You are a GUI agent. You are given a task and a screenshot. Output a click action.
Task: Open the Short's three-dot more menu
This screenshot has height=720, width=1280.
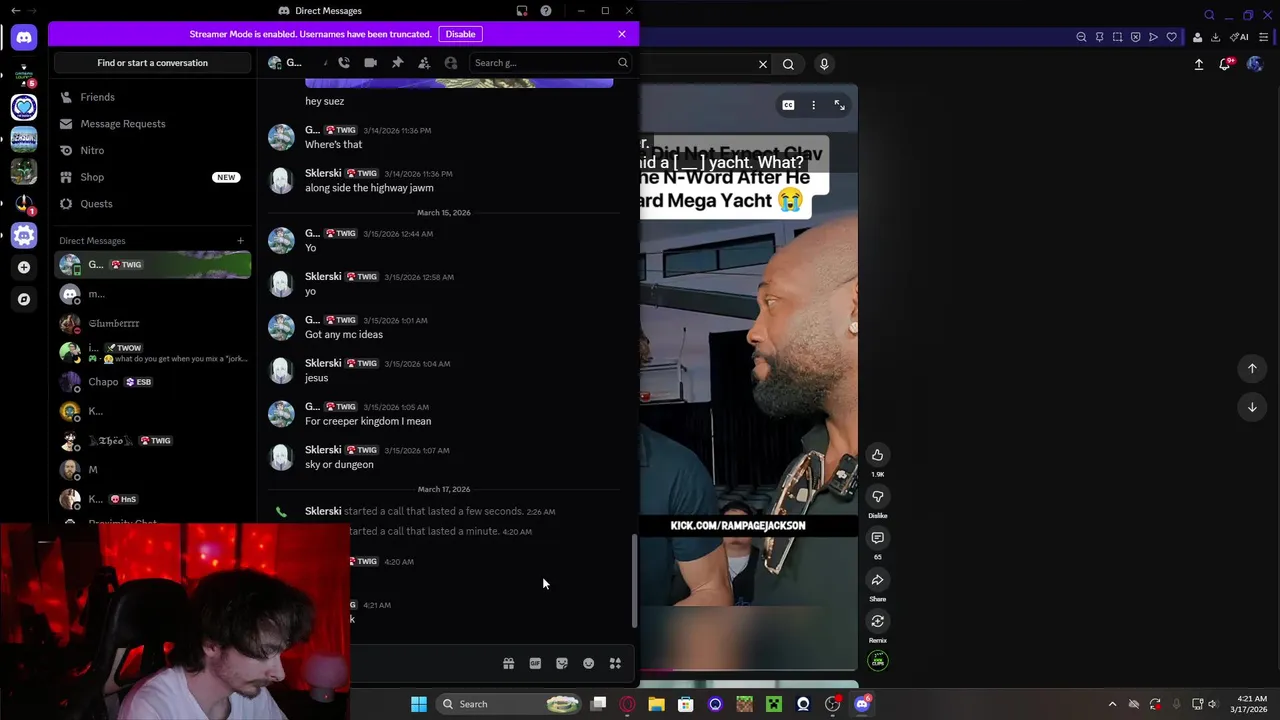814,105
